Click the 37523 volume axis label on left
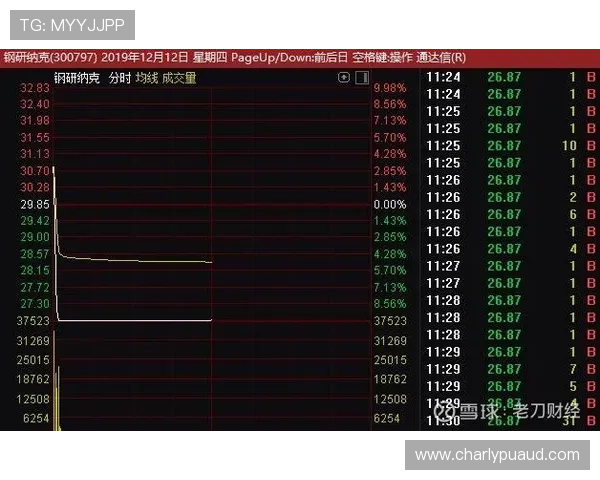The height and width of the screenshot is (480, 600). pos(33,321)
